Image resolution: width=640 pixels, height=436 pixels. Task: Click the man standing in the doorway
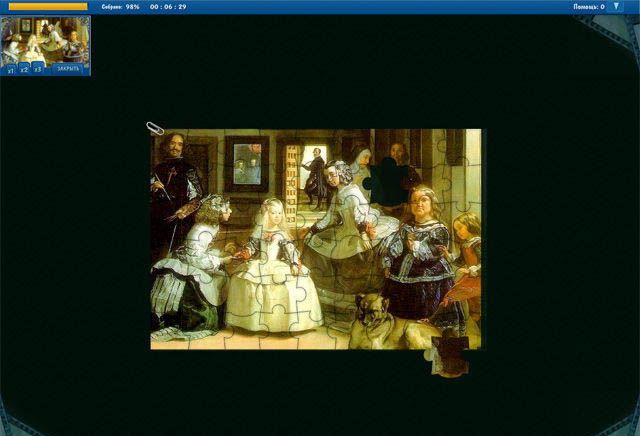coord(315,175)
